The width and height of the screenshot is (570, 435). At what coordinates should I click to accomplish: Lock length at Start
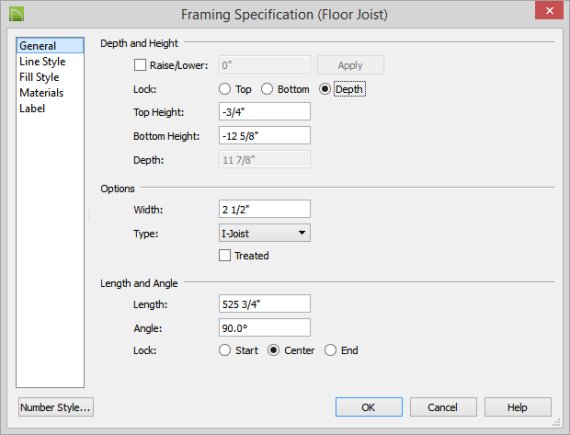click(x=225, y=350)
